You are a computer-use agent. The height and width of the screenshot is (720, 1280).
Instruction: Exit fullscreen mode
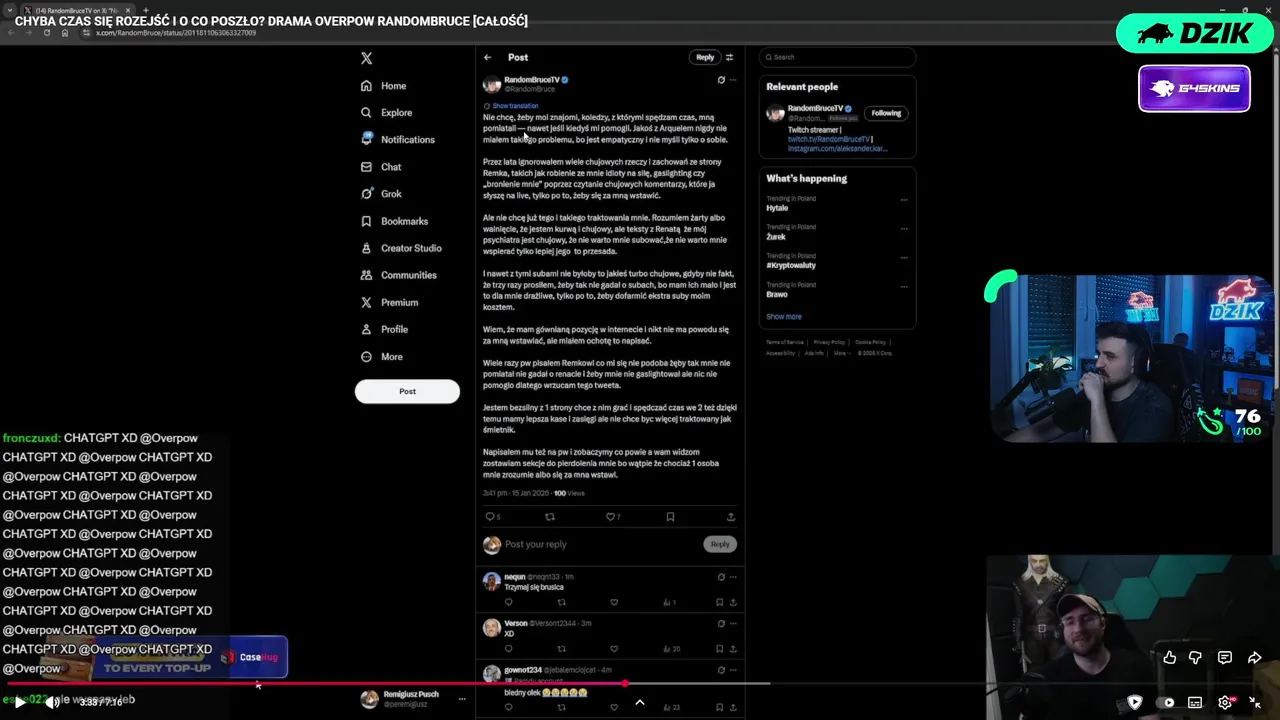tap(1255, 702)
